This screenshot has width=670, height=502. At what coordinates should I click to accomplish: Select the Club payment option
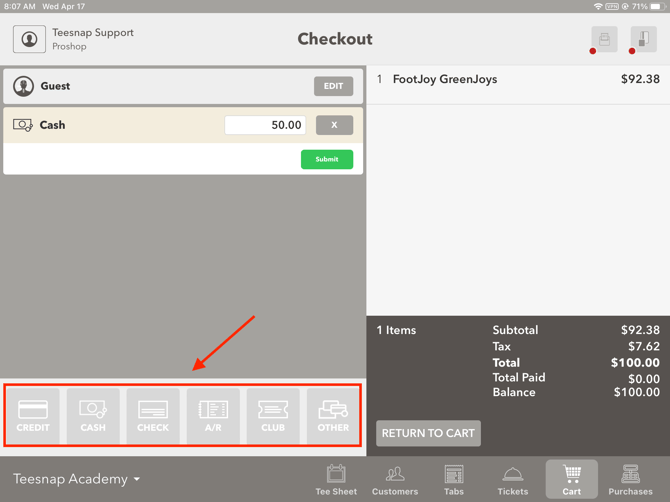point(273,415)
